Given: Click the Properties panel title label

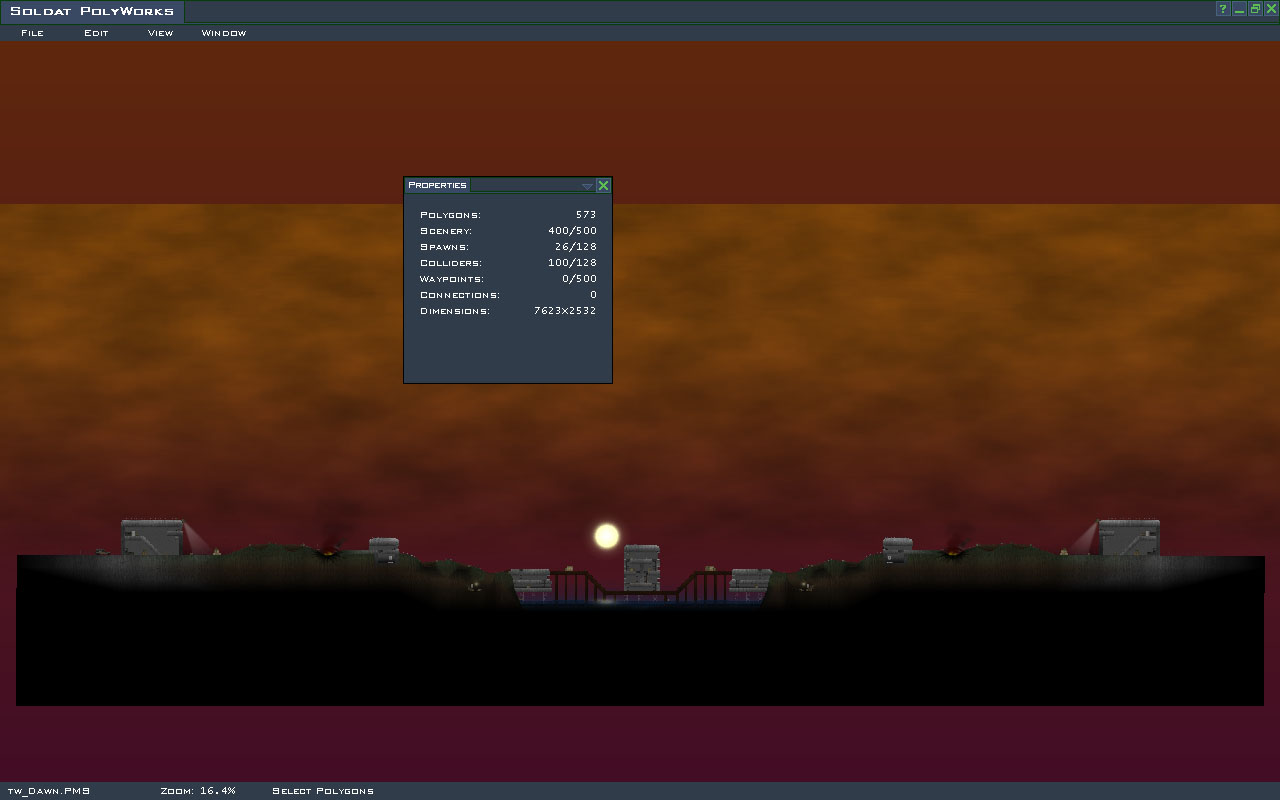Looking at the screenshot, I should [437, 185].
